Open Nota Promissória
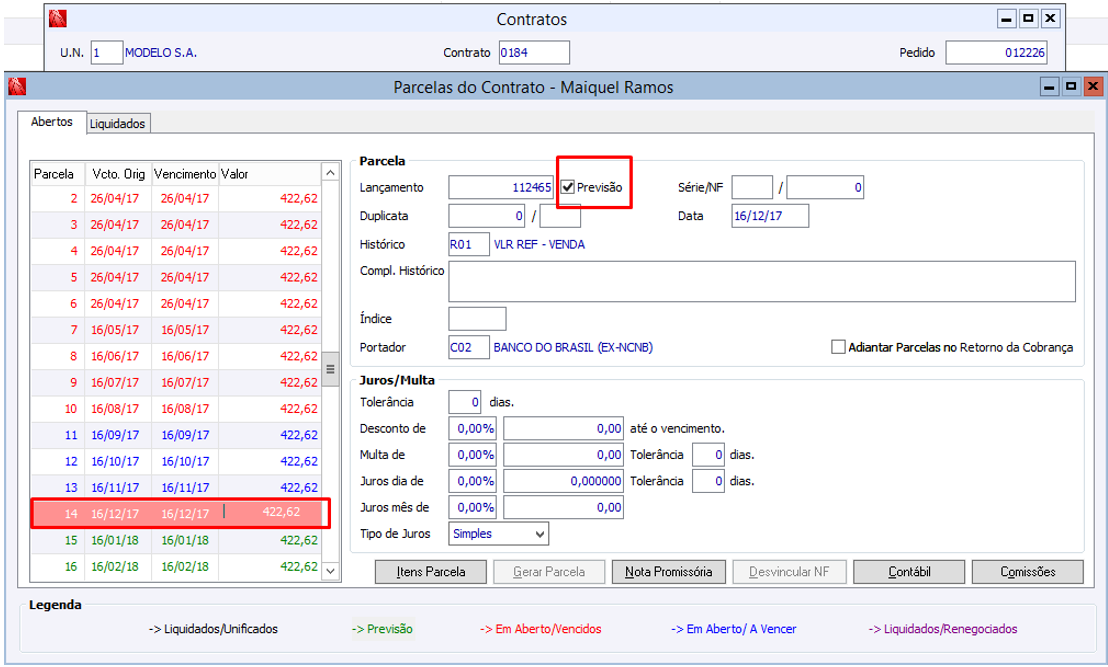 coord(668,572)
